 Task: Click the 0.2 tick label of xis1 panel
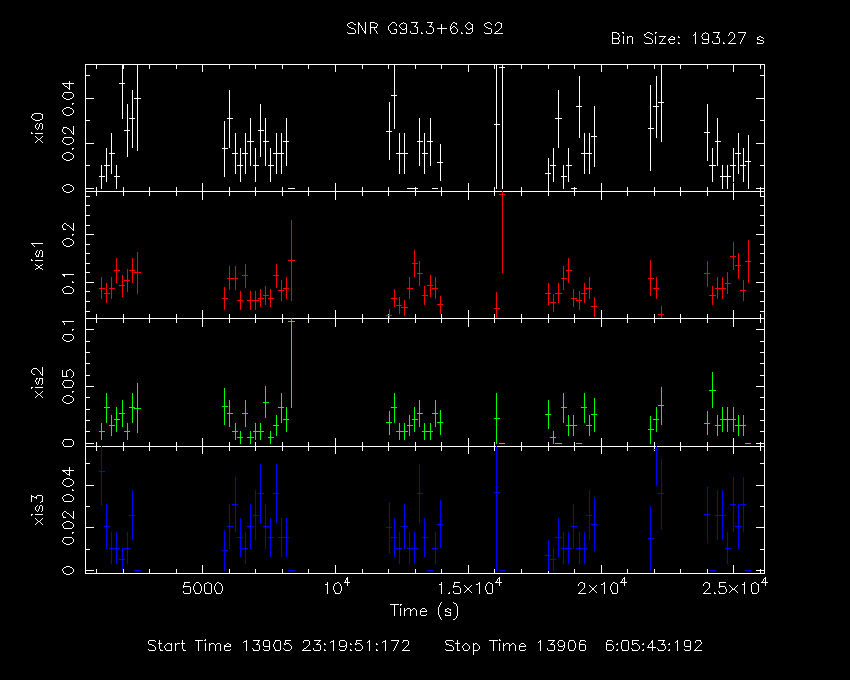pos(68,234)
